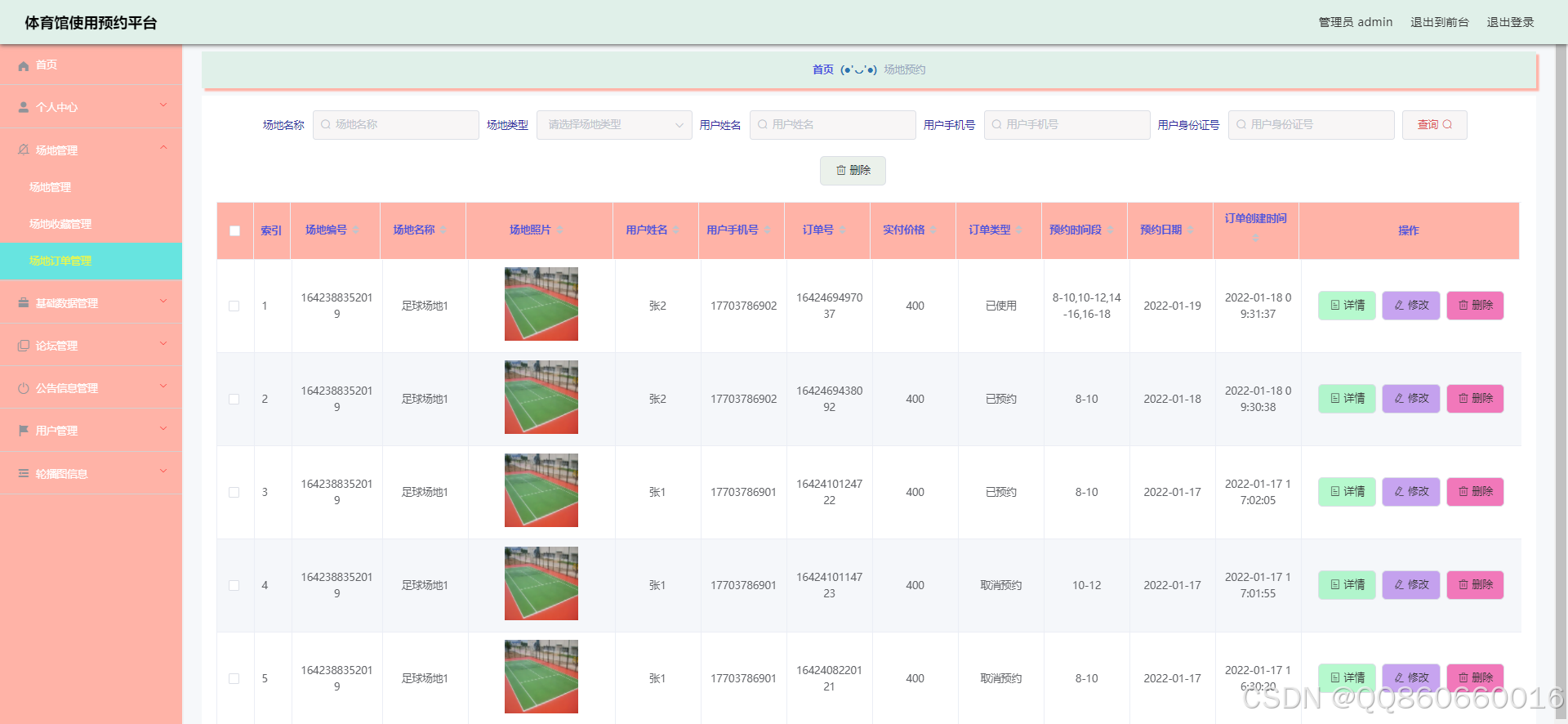
Task: Click 已使用 status in row 1
Action: [1000, 306]
